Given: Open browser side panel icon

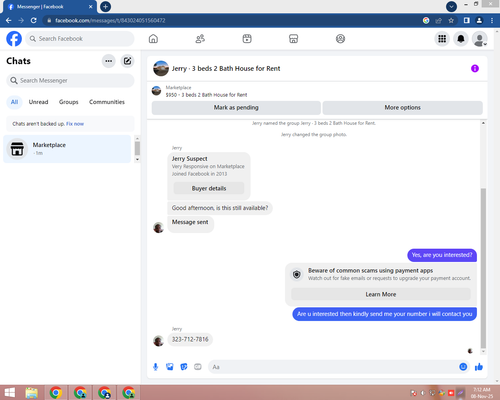Looking at the screenshot, I should click(x=466, y=21).
